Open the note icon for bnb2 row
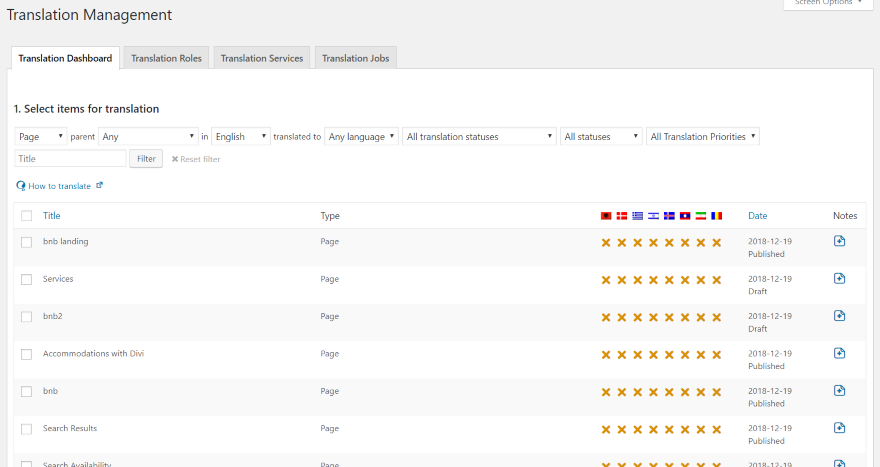 (839, 316)
